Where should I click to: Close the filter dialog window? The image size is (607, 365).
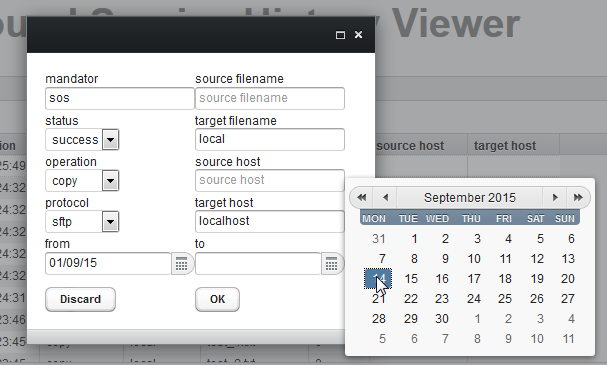coord(358,35)
